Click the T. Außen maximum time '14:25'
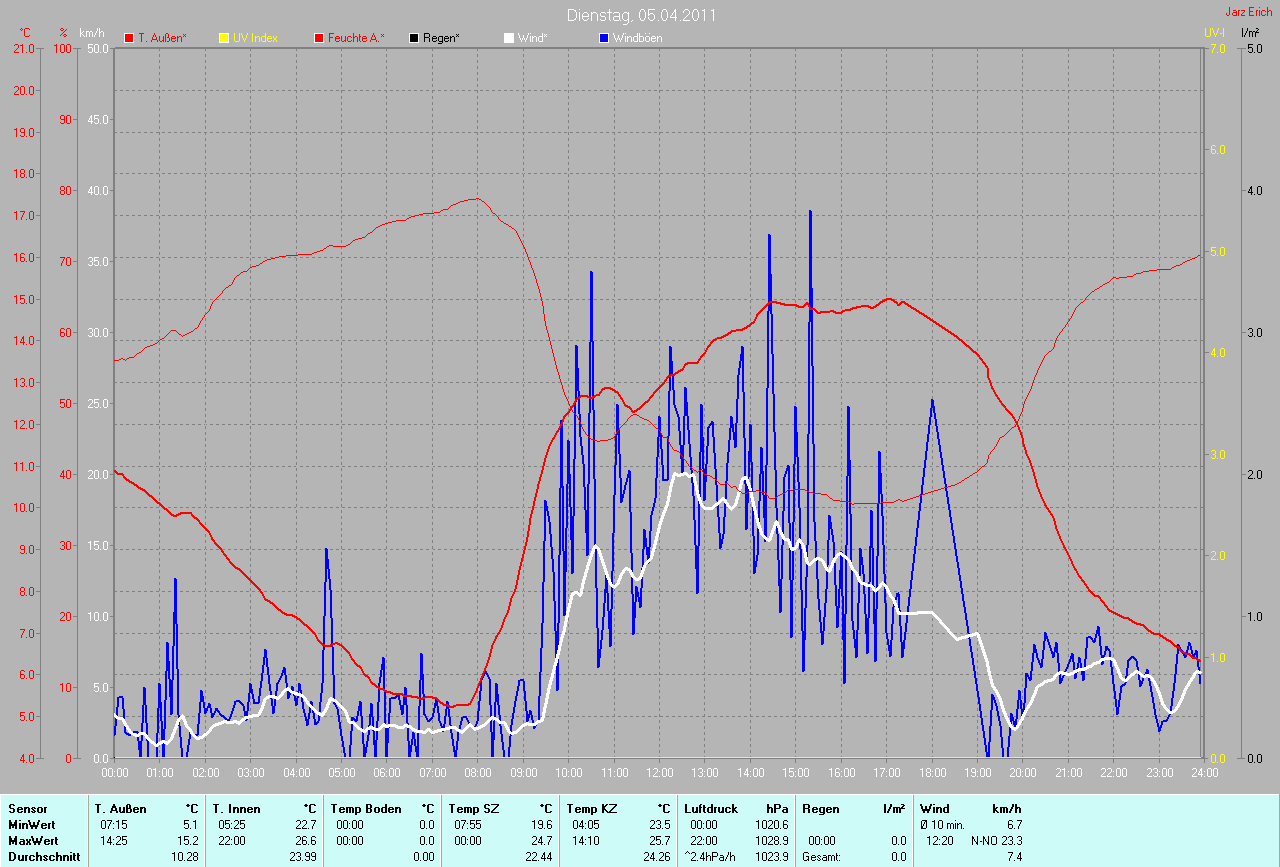This screenshot has width=1280, height=867. coord(112,841)
